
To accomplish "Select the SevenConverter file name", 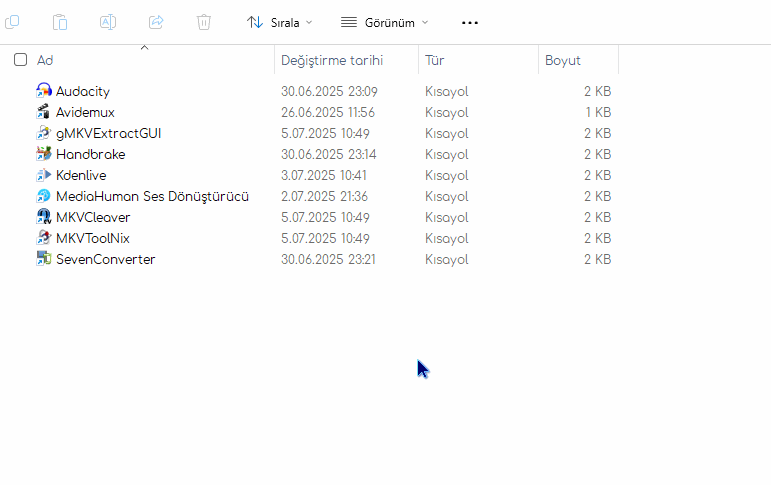I will pos(106,259).
